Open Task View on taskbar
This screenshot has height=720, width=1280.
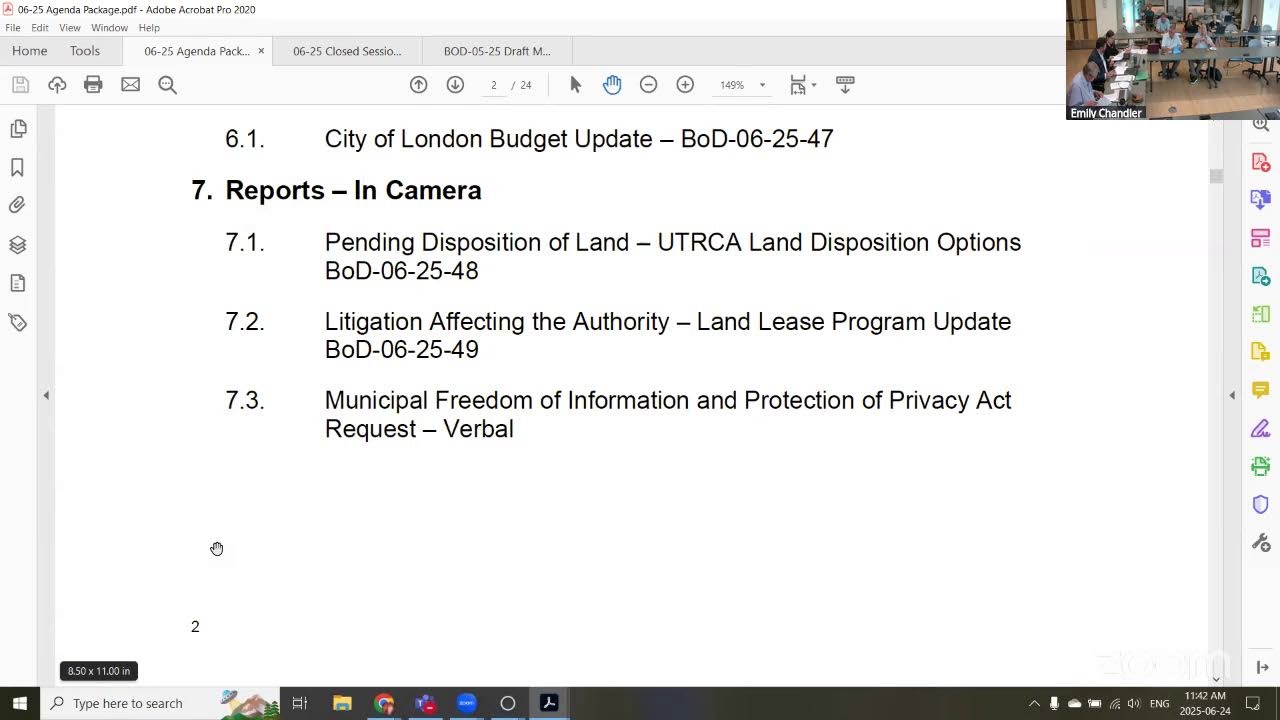tap(300, 703)
